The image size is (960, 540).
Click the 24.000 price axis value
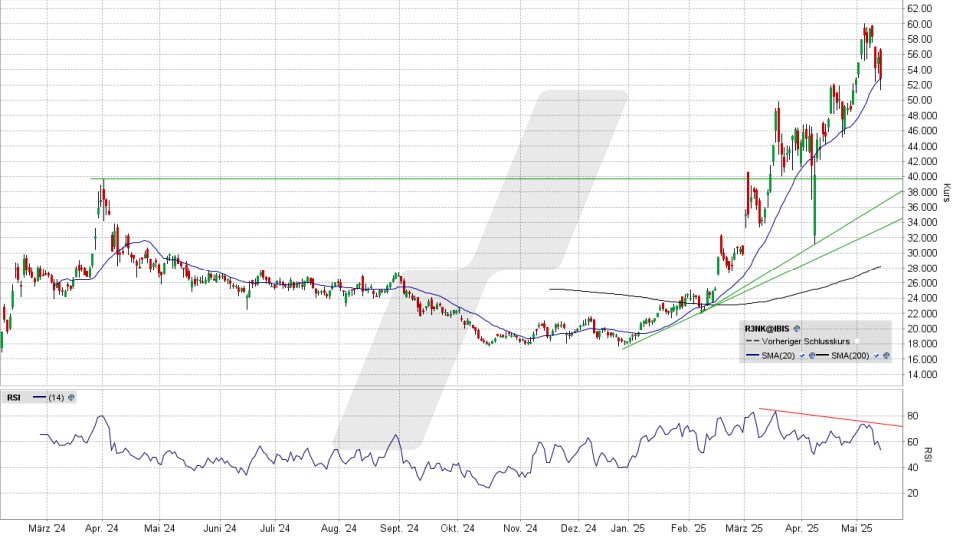point(922,299)
